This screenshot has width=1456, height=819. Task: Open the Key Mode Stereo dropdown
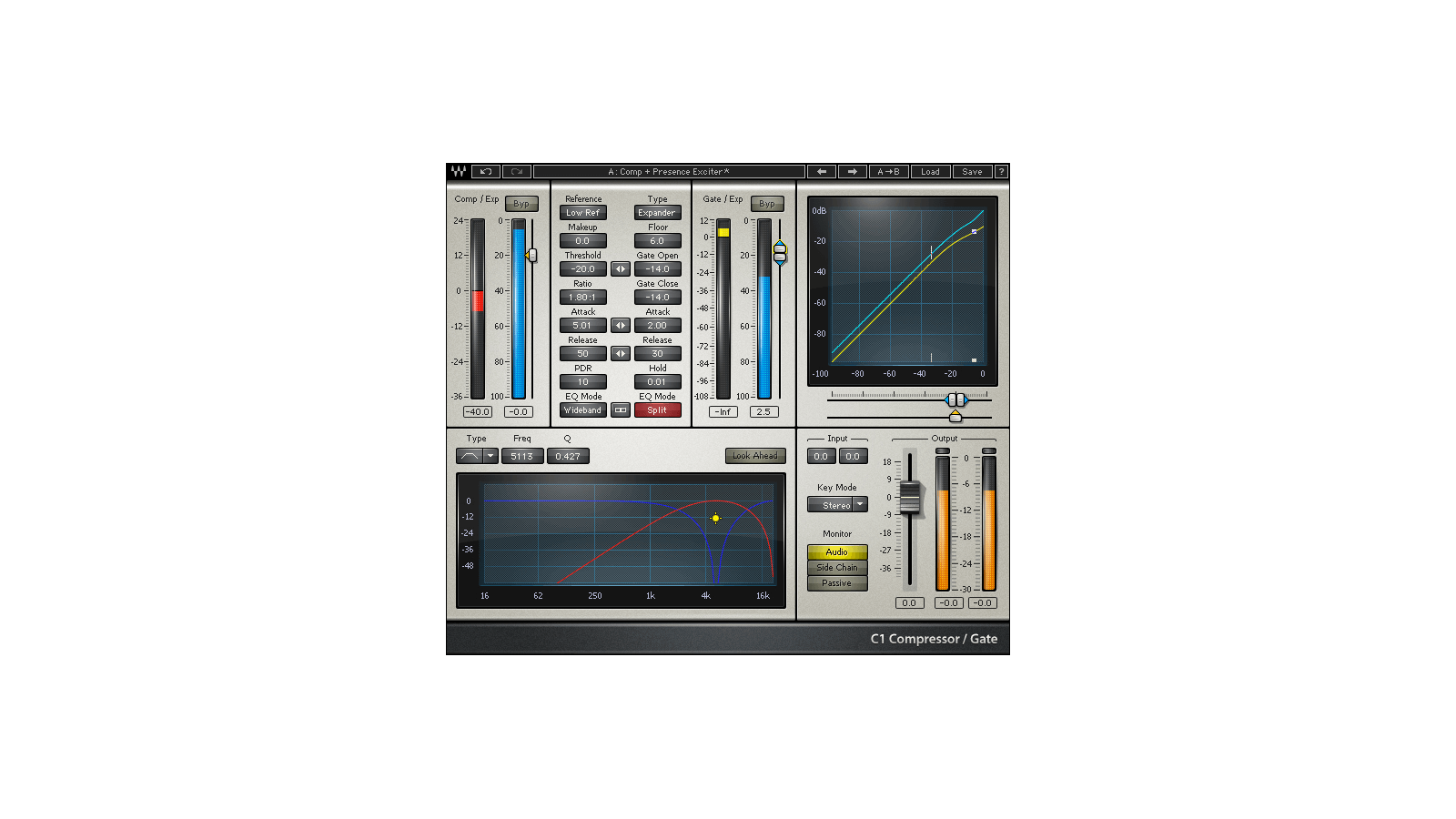pyautogui.click(x=837, y=505)
